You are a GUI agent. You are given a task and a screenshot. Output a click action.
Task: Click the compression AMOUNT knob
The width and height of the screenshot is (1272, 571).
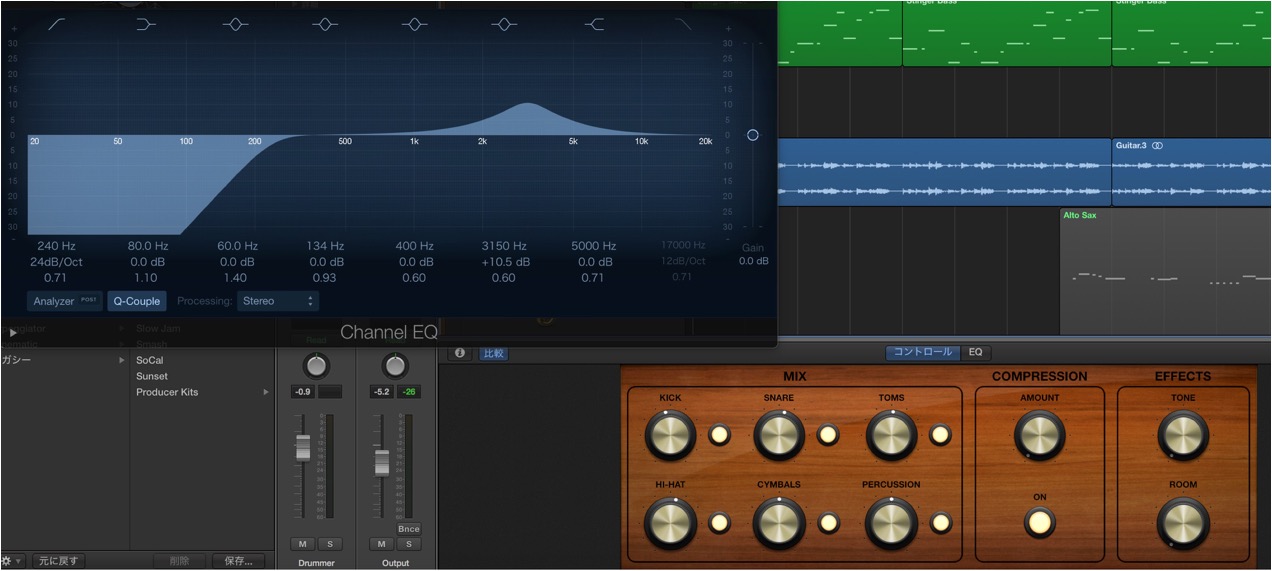point(1040,435)
